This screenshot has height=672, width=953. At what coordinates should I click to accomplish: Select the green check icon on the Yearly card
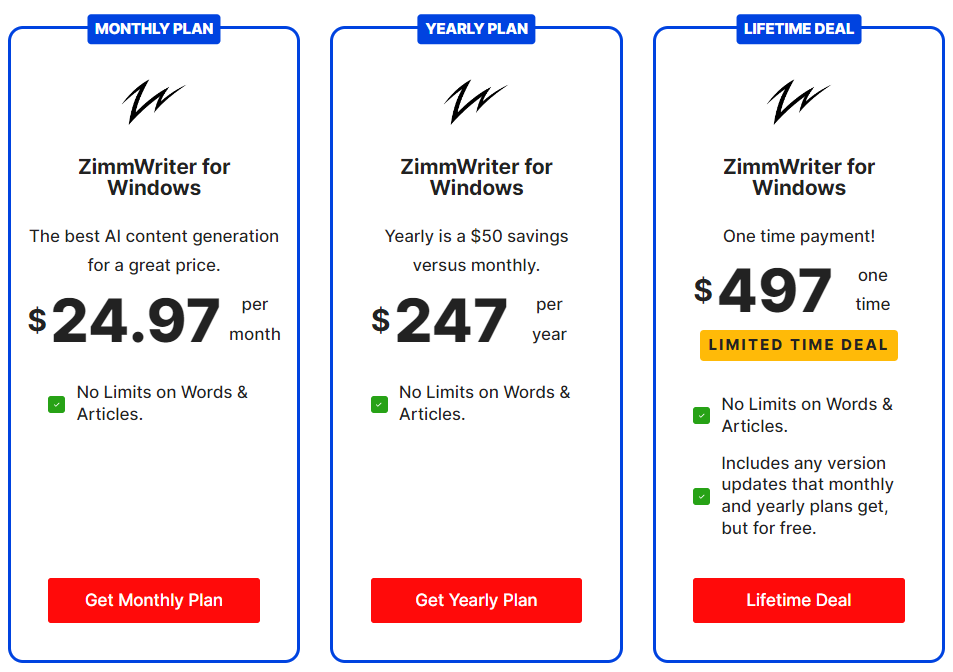click(378, 403)
